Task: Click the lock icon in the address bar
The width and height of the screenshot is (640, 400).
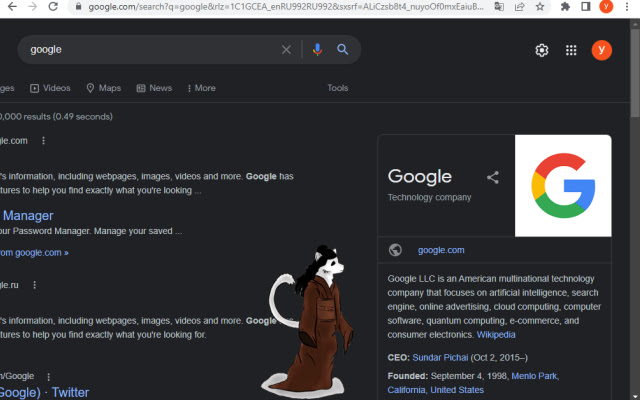Action: [78, 7]
